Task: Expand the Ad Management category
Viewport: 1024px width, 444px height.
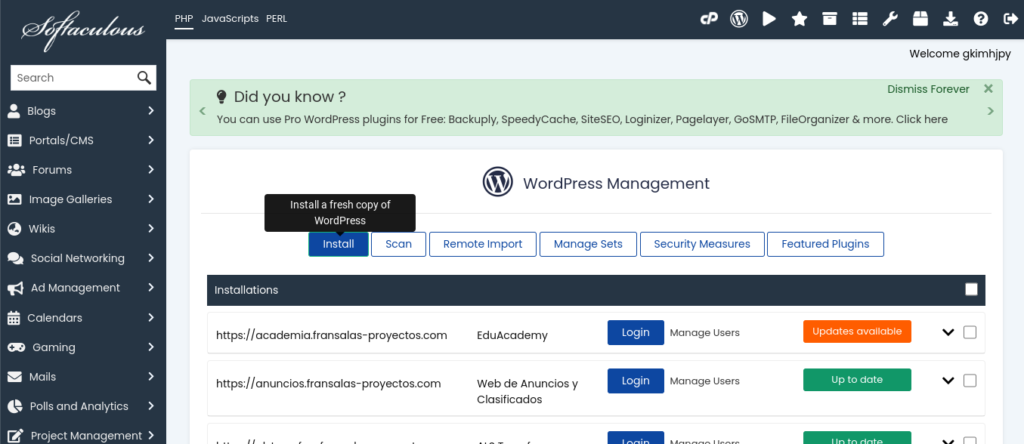Action: point(151,287)
